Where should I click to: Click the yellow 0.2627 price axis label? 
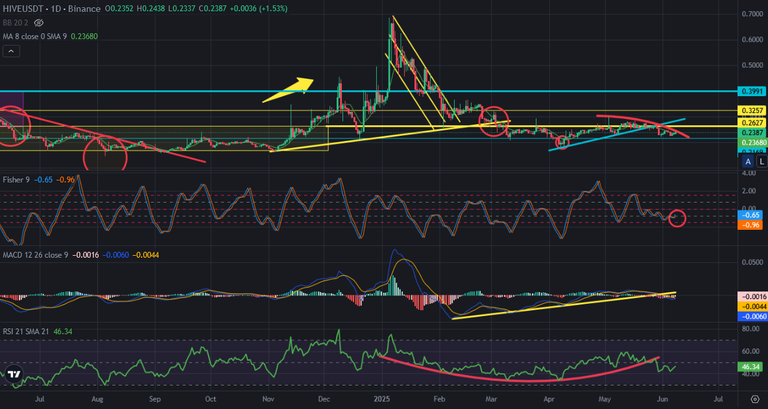[x=751, y=122]
